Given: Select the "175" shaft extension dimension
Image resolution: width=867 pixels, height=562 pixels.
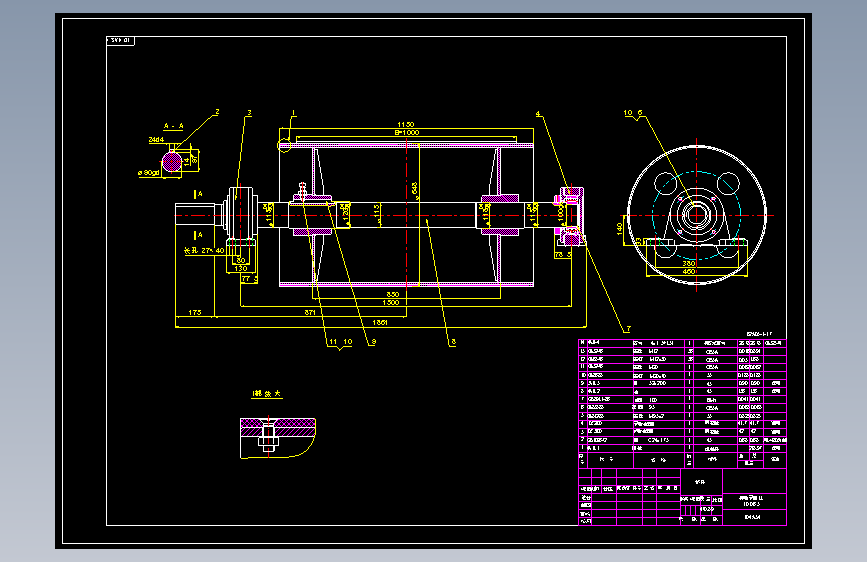Looking at the screenshot, I should pos(195,313).
